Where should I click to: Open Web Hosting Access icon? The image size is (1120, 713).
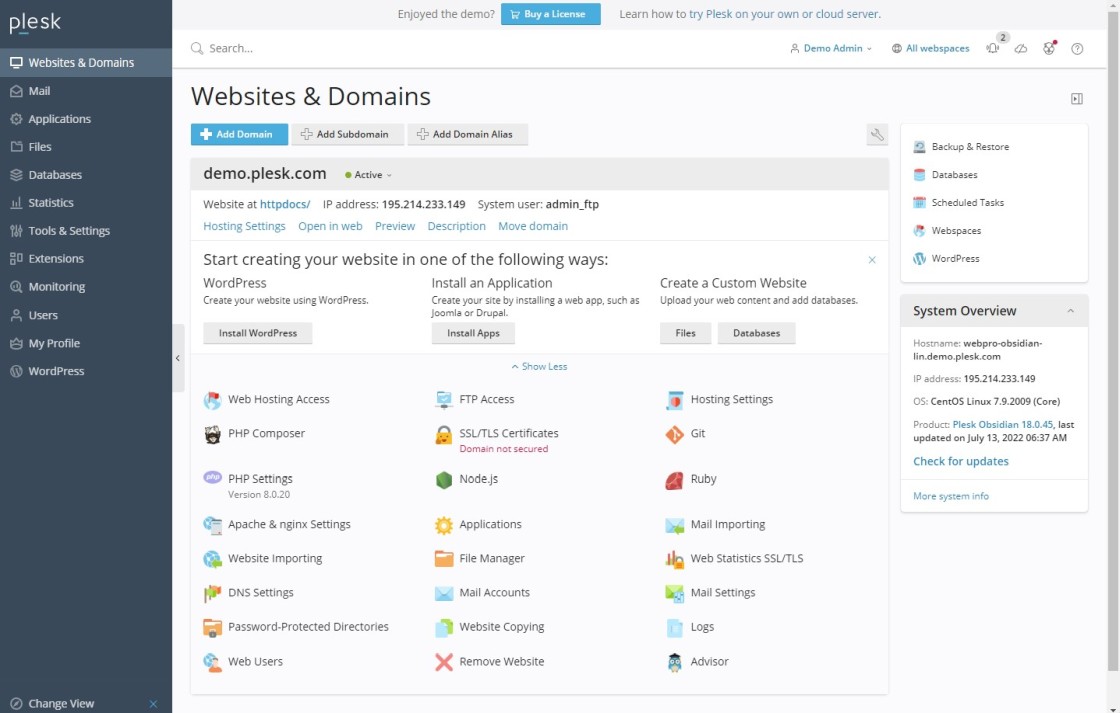coord(212,400)
